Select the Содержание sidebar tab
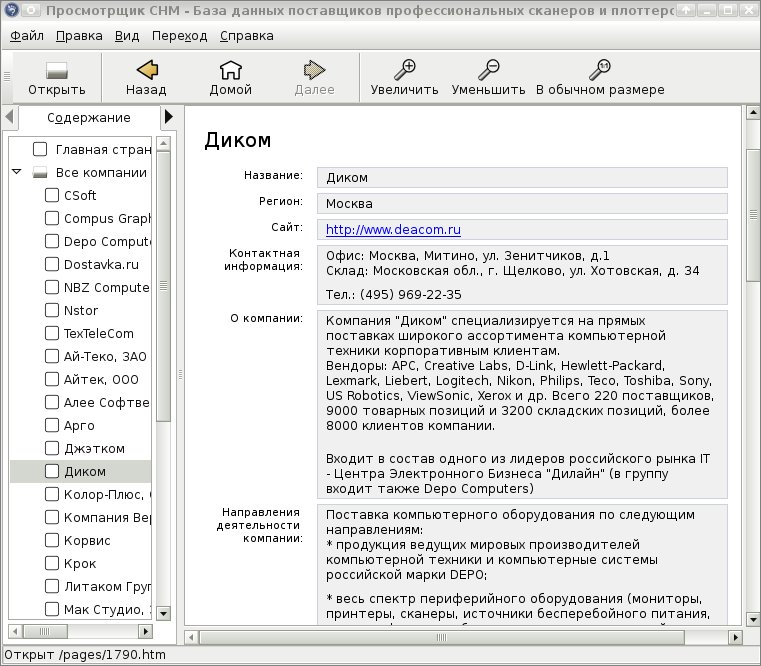Viewport: 761px width, 666px height. point(89,117)
